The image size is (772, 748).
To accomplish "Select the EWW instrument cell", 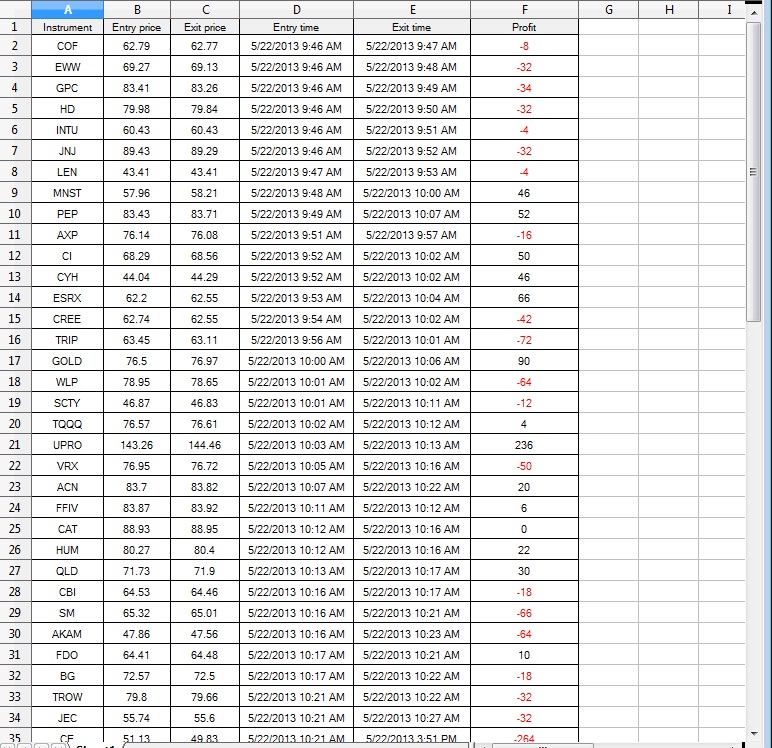I will coord(67,67).
